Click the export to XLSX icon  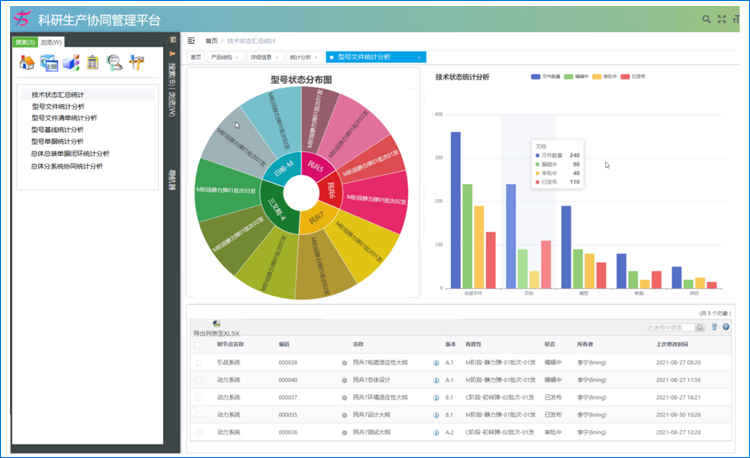point(216,324)
